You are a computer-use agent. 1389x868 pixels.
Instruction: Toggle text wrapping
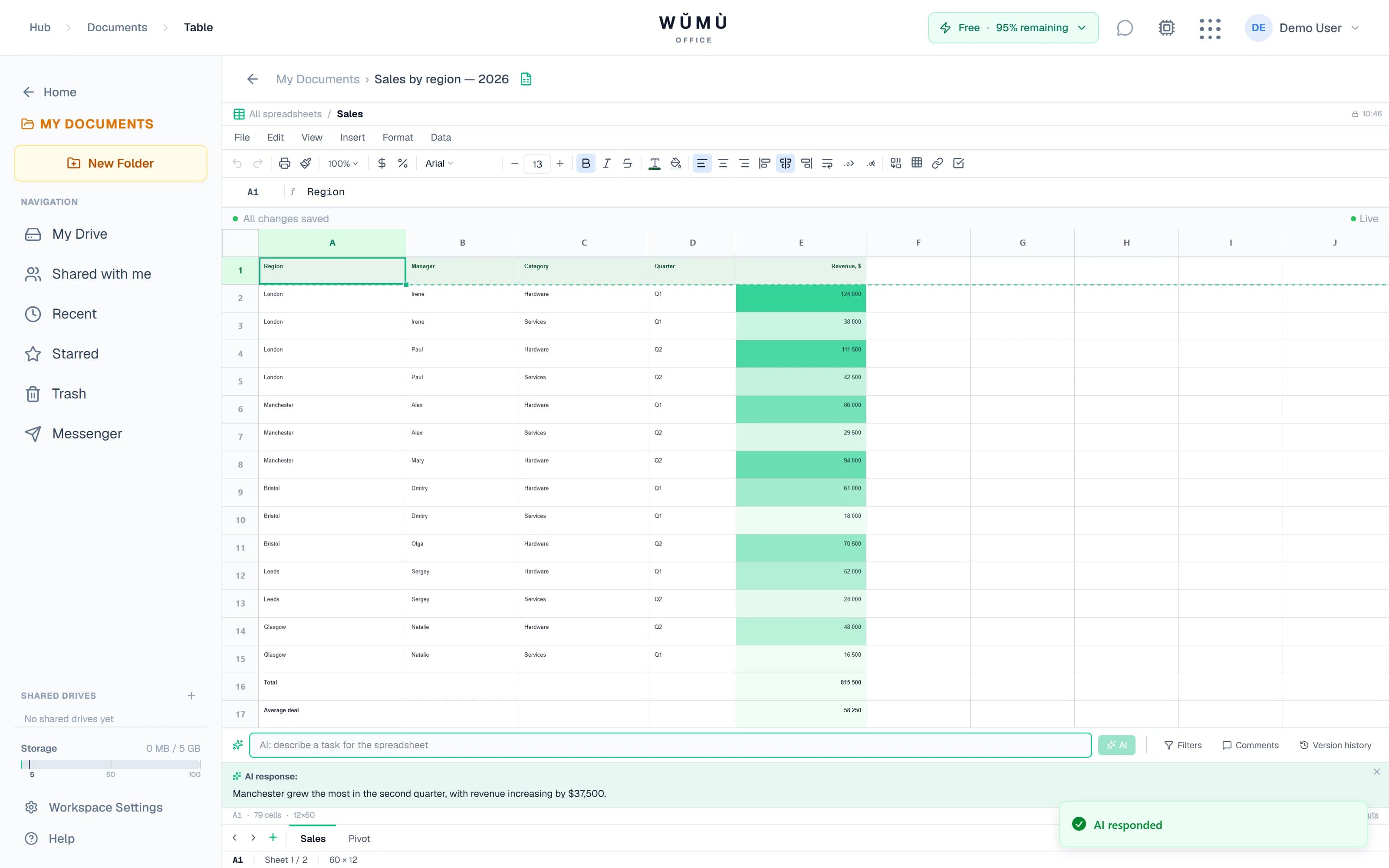coord(827,164)
